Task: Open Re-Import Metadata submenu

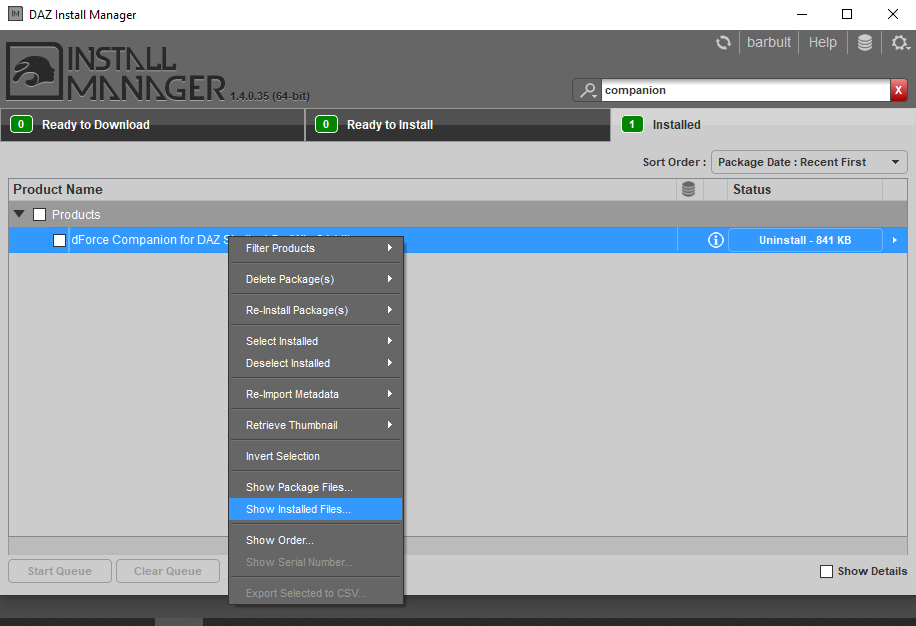Action: click(316, 394)
